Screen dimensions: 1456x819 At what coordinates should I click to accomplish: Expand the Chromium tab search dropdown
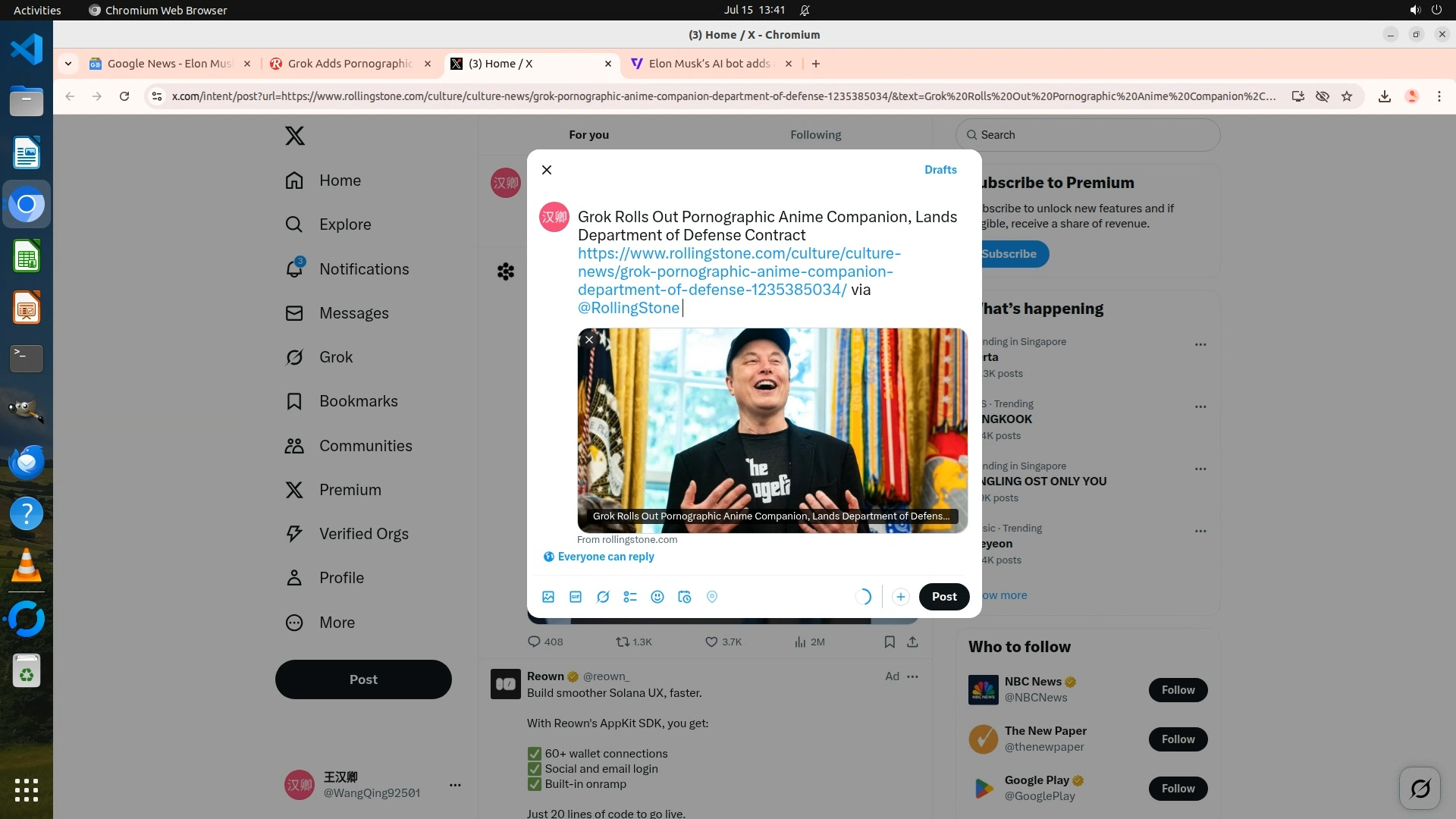[x=68, y=64]
